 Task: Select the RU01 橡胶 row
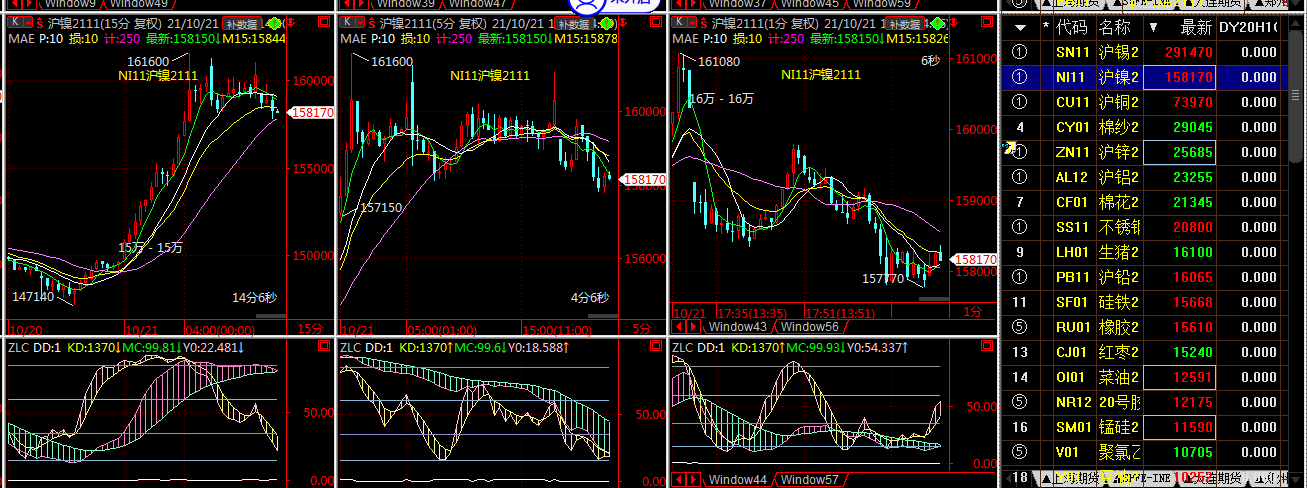[1144, 327]
